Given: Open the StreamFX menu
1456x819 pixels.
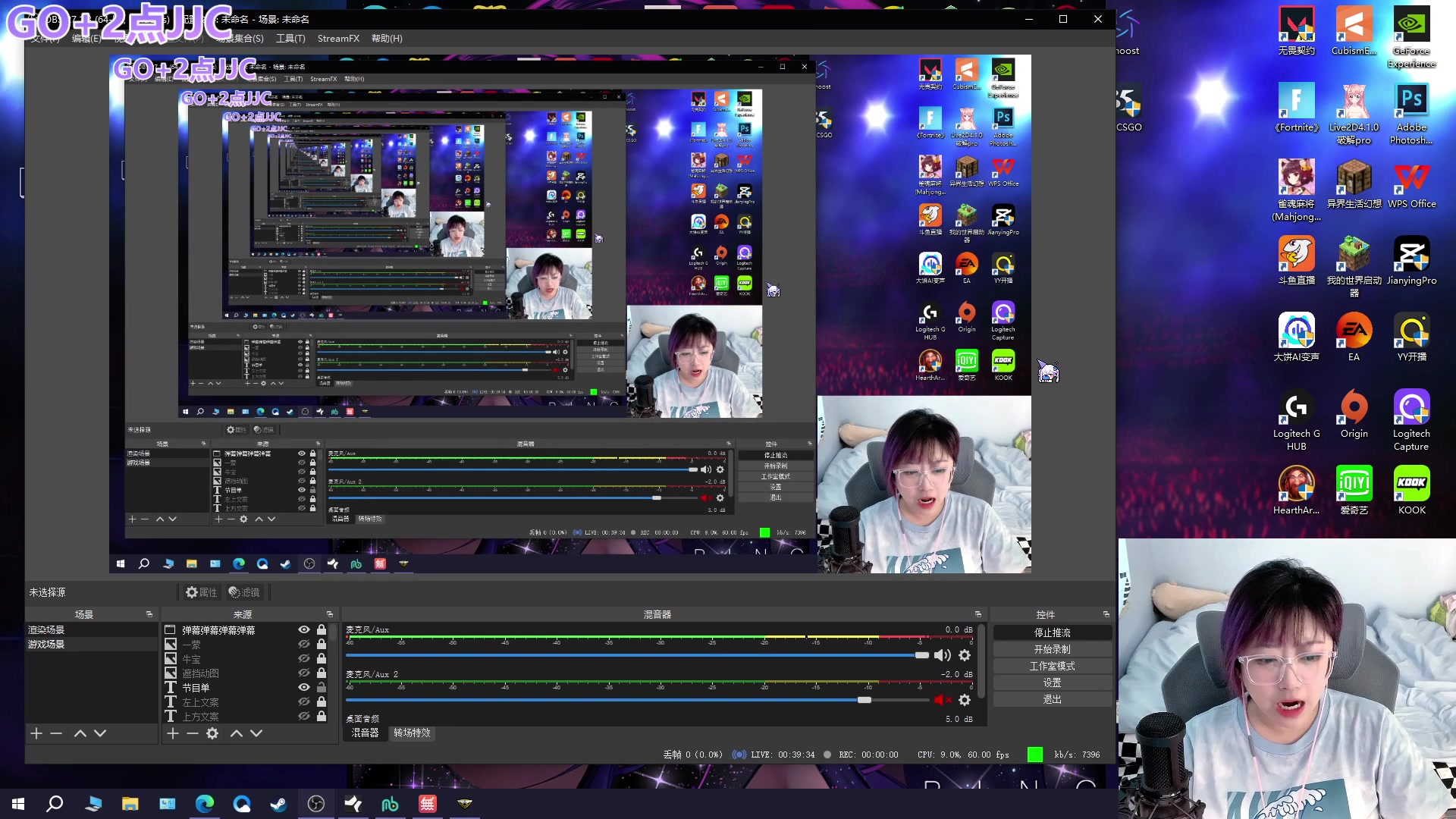Looking at the screenshot, I should pyautogui.click(x=338, y=39).
